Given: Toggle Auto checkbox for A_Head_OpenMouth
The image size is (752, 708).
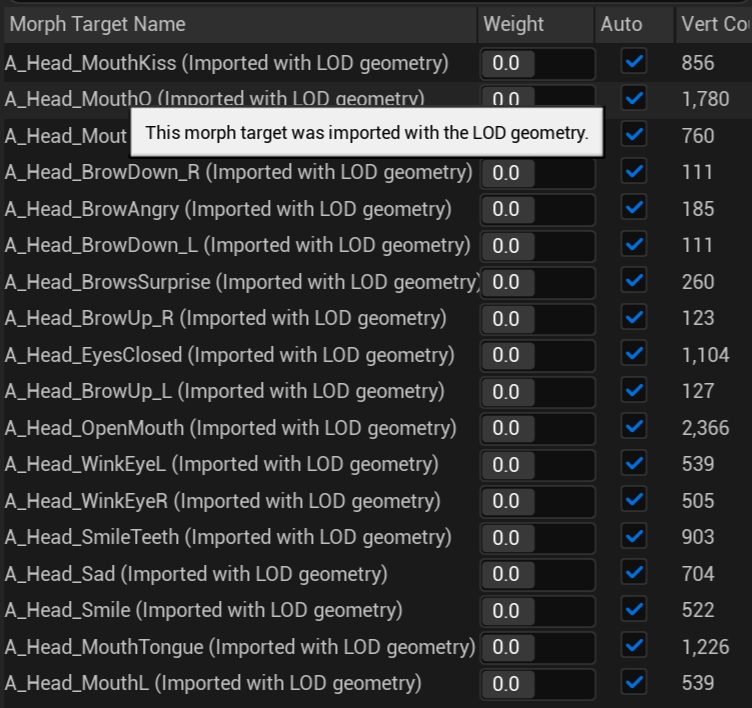Looking at the screenshot, I should click(634, 428).
